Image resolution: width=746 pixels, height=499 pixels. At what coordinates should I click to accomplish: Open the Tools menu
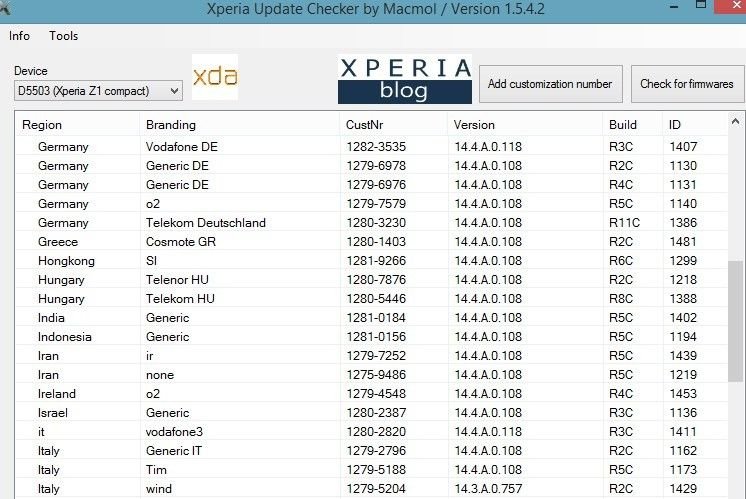click(63, 36)
